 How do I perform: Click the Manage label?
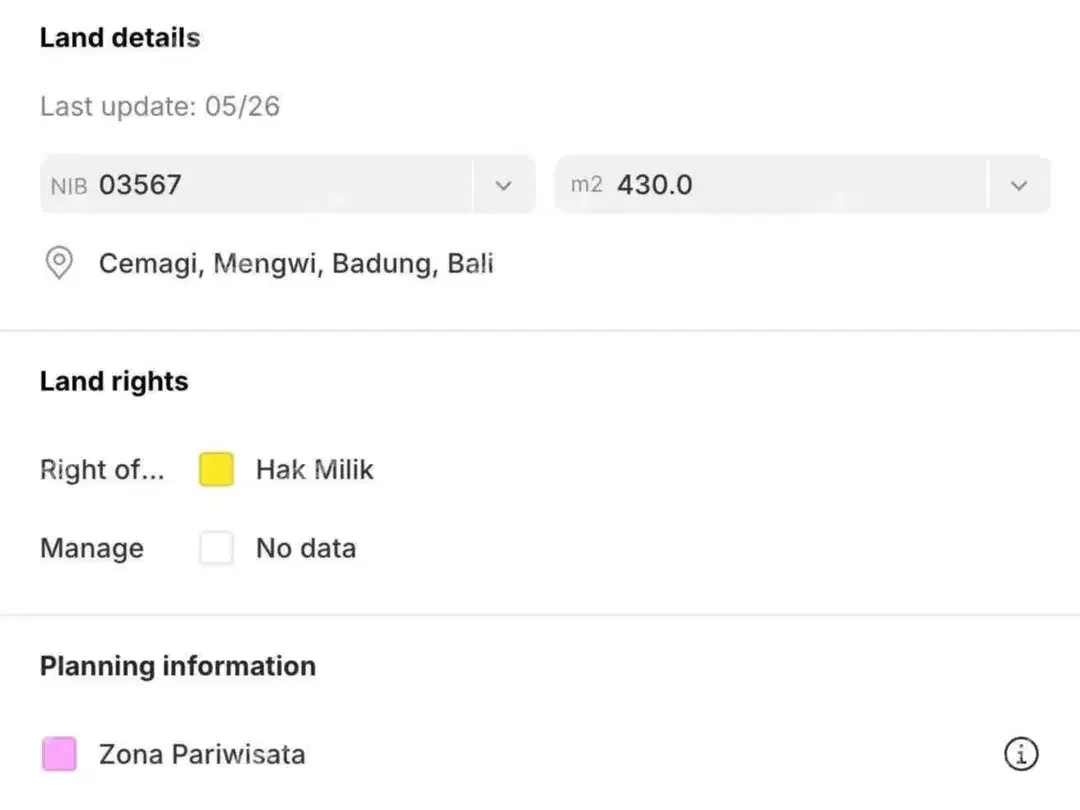tap(92, 549)
